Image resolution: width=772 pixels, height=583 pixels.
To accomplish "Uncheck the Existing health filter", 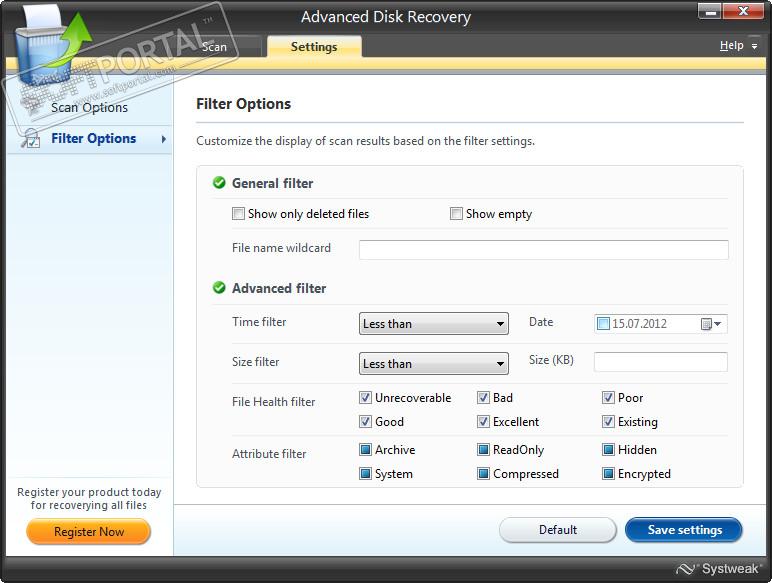I will [x=609, y=421].
